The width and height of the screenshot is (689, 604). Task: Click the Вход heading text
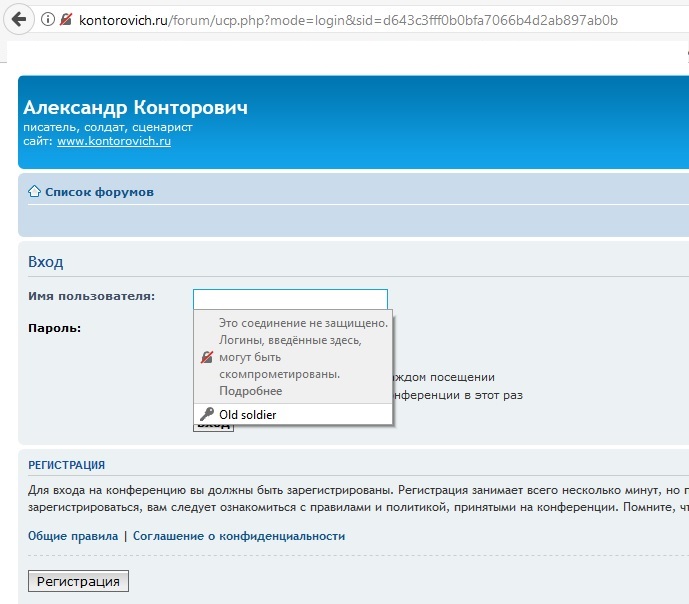coord(46,262)
